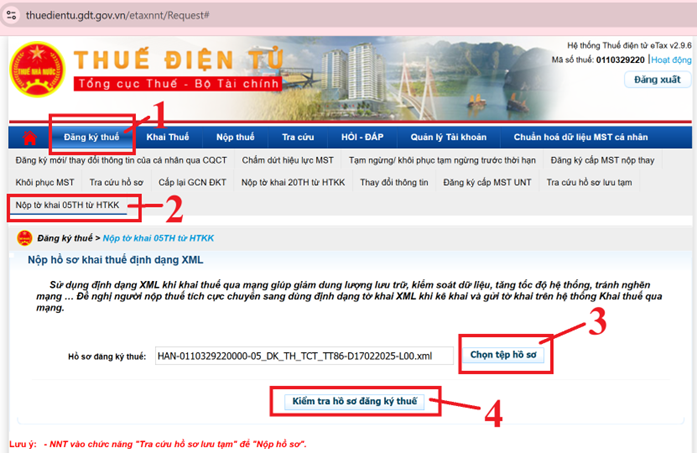Click breadcrumb link Nộp tờ khai 05TH từ HTKK
697x453 pixels.
158,238
